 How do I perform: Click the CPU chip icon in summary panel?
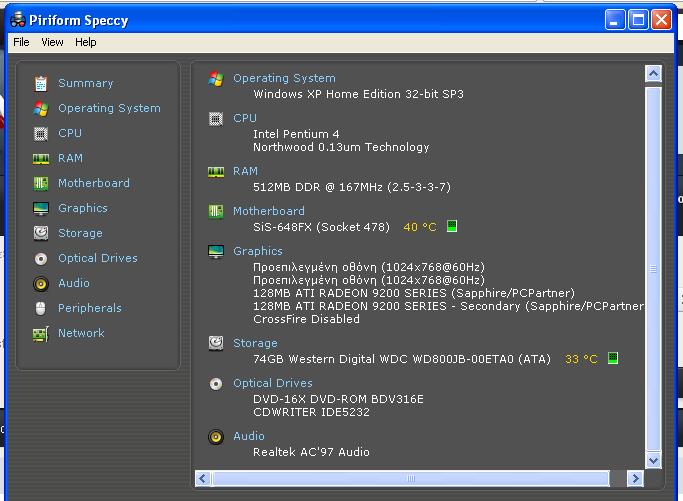click(216, 118)
